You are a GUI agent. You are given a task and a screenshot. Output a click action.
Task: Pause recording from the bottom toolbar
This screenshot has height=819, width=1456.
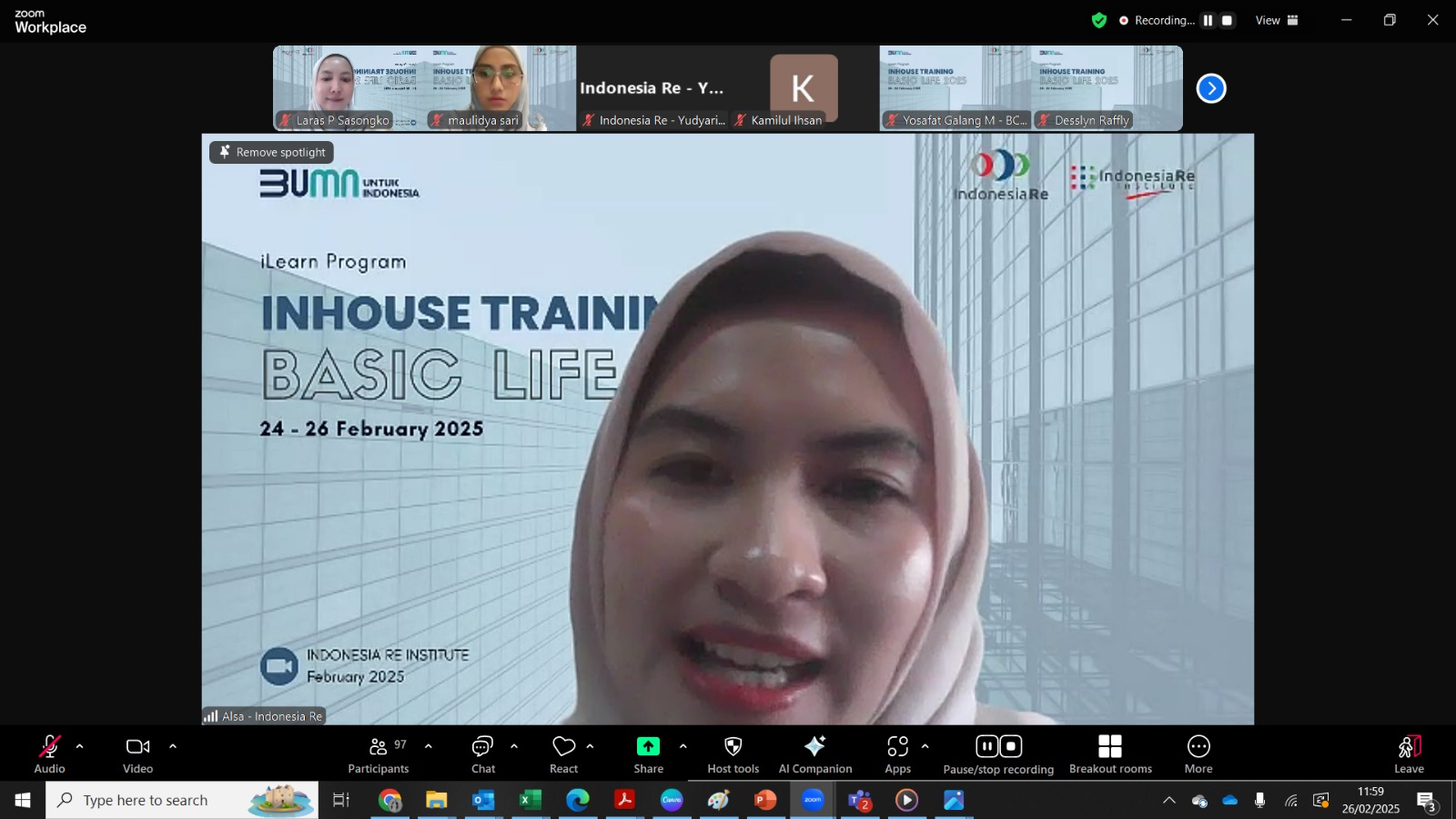(987, 747)
